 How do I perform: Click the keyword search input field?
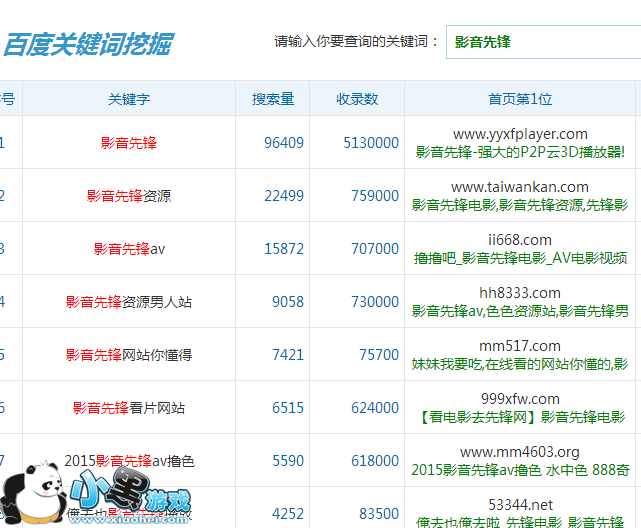(543, 42)
